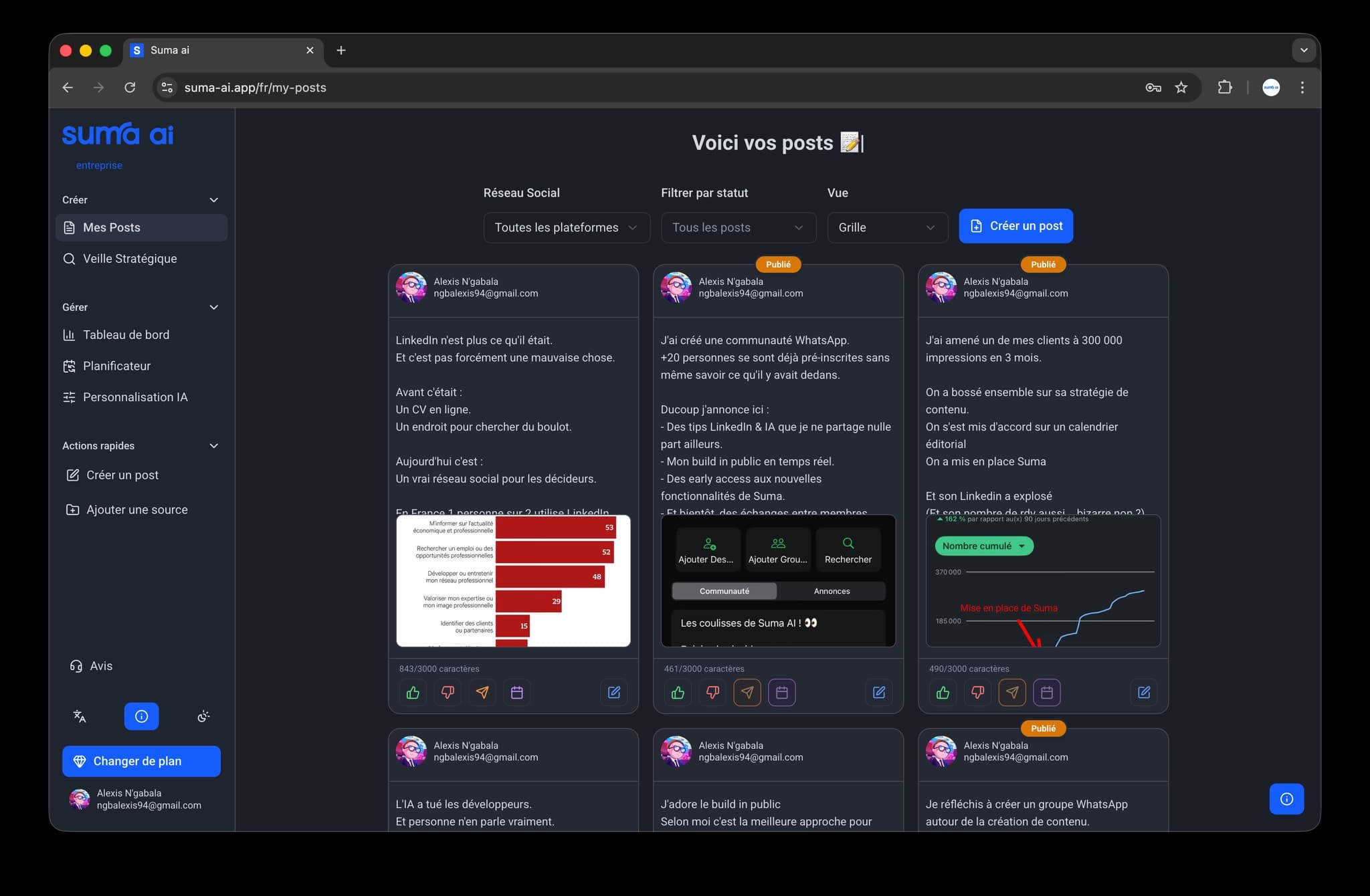This screenshot has height=896, width=1370.
Task: Bookmark page with the star icon
Action: pos(1181,88)
